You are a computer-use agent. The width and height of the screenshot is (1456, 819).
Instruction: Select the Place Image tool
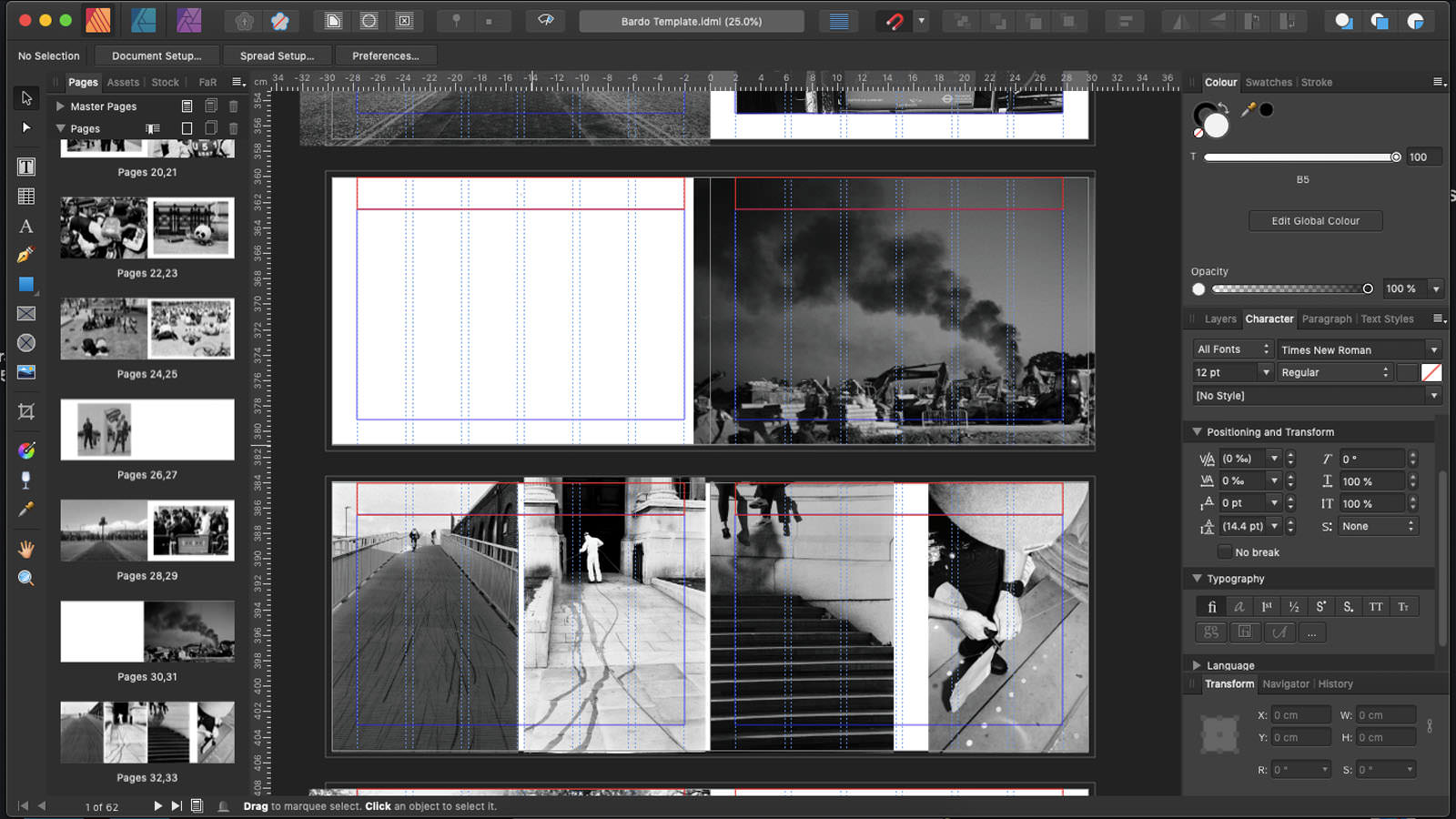click(26, 372)
